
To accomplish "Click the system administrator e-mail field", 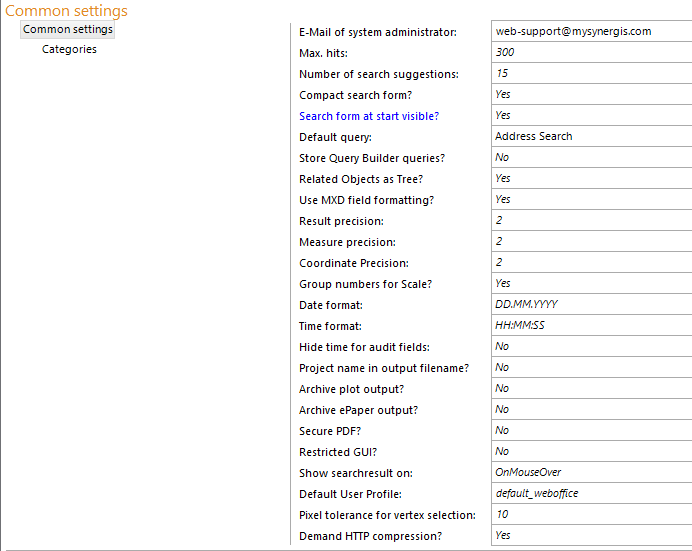I will (590, 31).
